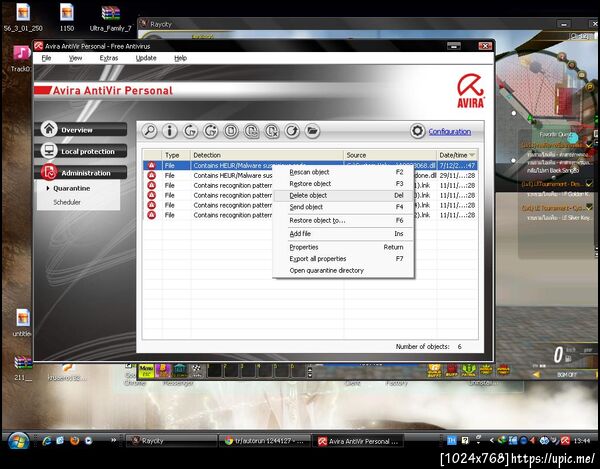Click the Export properties arrow toolbar icon

[292, 131]
